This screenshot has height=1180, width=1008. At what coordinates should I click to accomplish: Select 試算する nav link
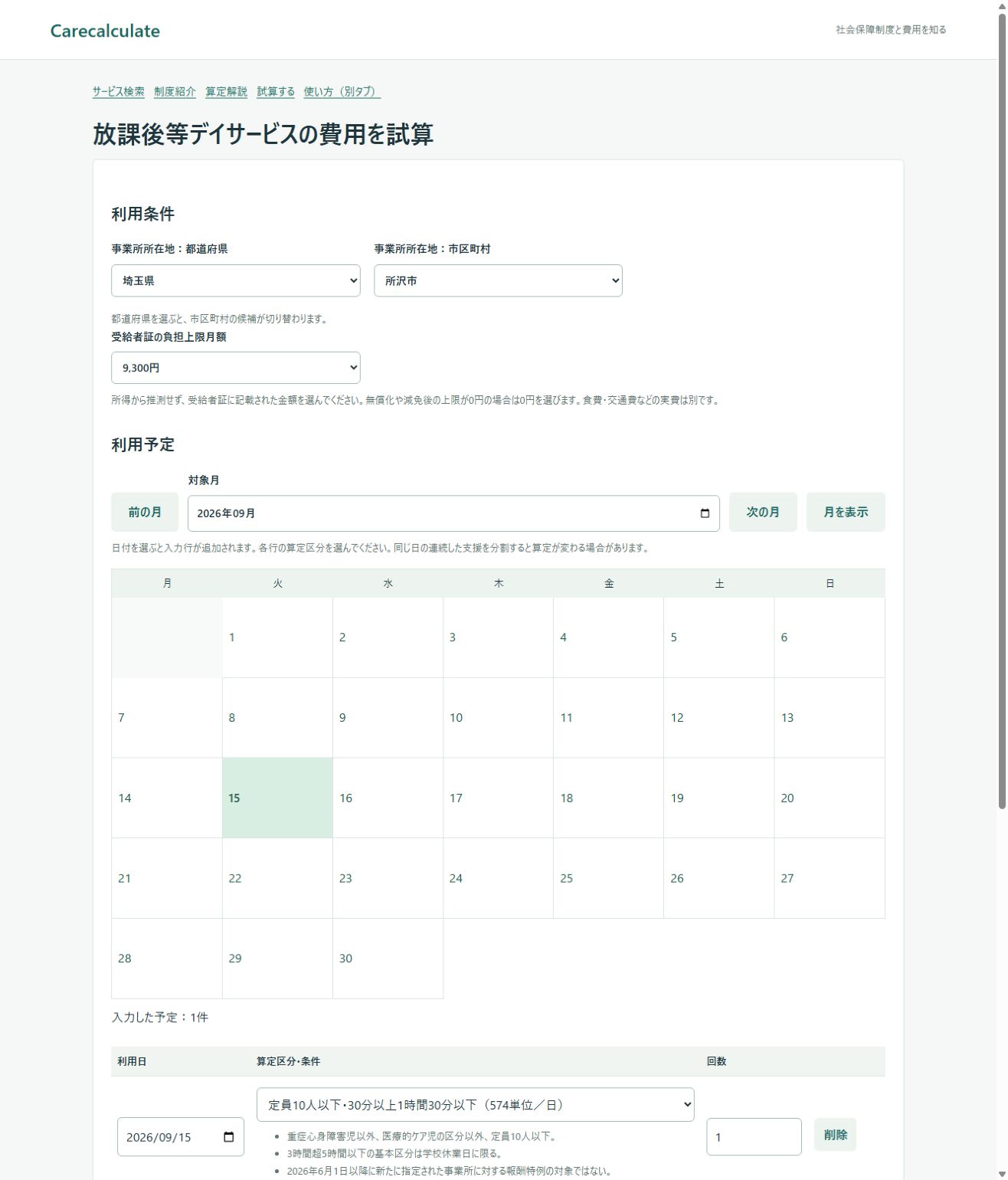pyautogui.click(x=276, y=92)
